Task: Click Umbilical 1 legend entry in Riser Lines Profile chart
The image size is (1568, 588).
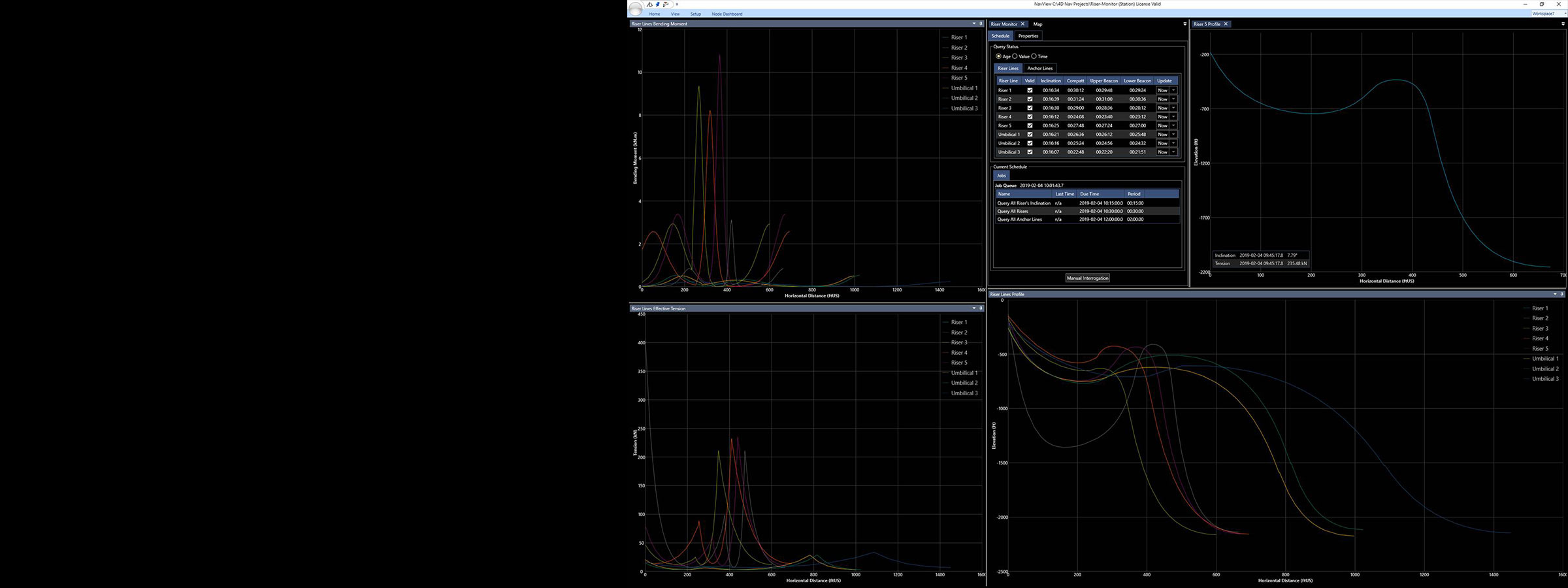Action: coord(1541,359)
